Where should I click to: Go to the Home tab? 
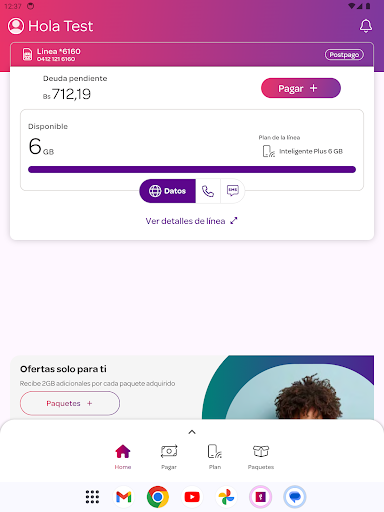click(123, 457)
